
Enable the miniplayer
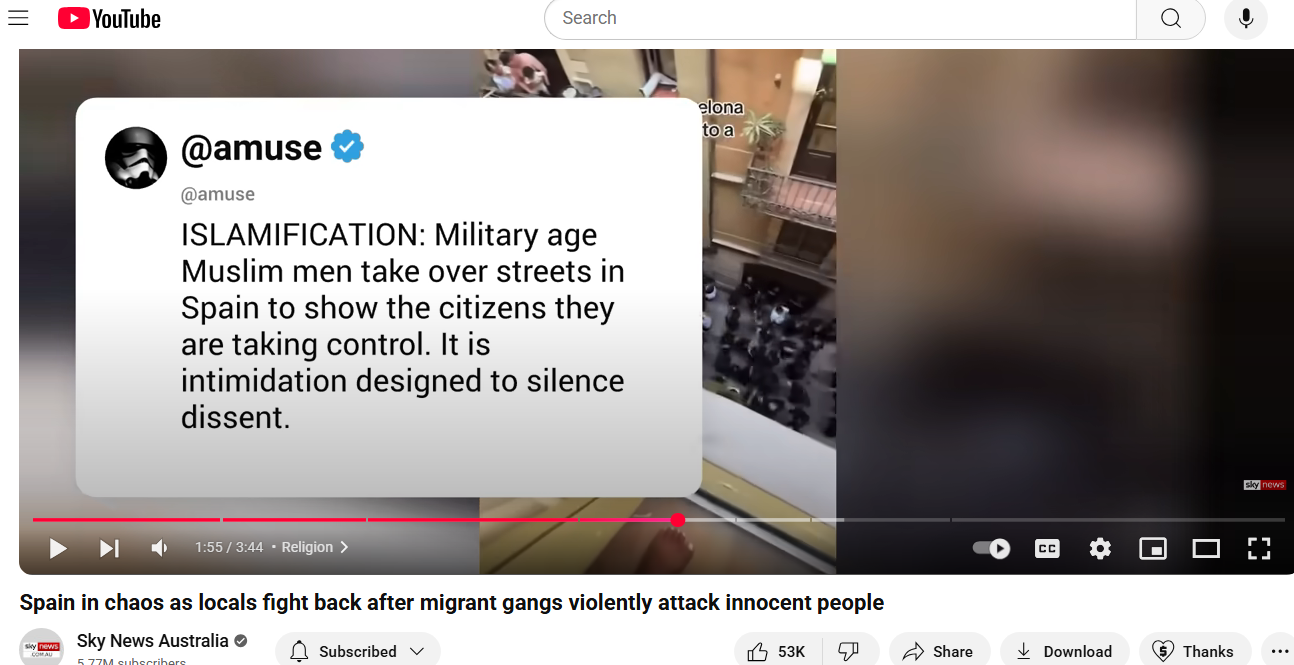(1153, 548)
